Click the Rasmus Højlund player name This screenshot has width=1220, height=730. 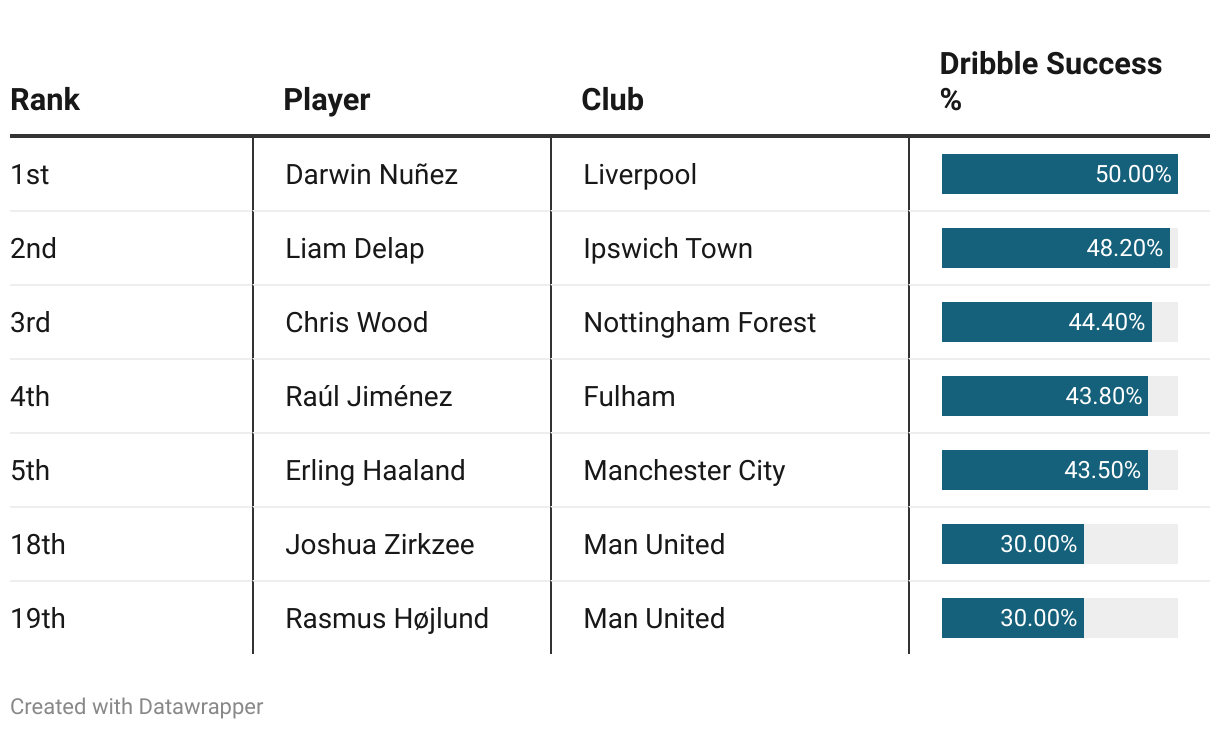tap(387, 618)
